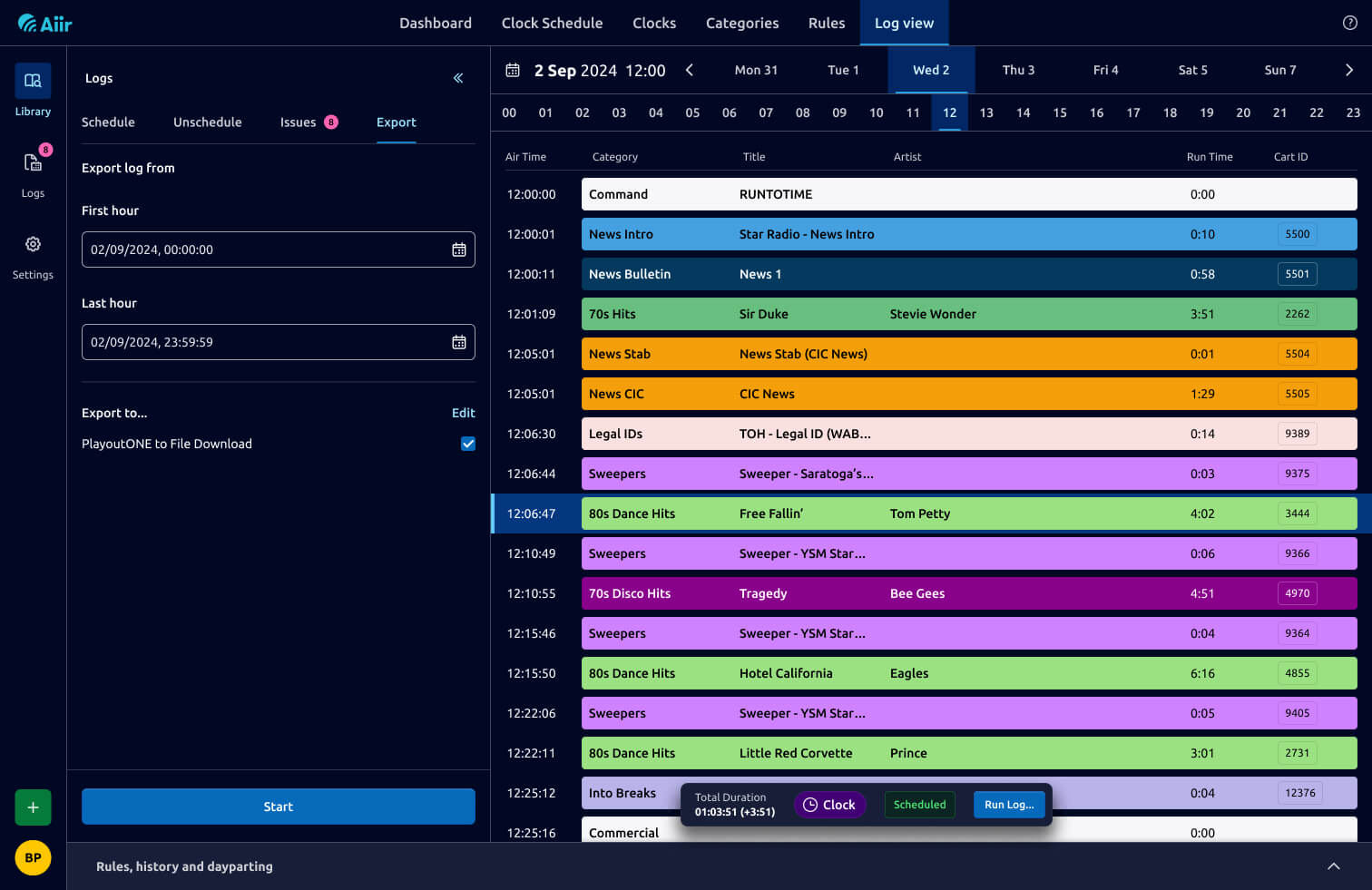Open the help question mark icon
Image resolution: width=1372 pixels, height=890 pixels.
(x=1349, y=23)
